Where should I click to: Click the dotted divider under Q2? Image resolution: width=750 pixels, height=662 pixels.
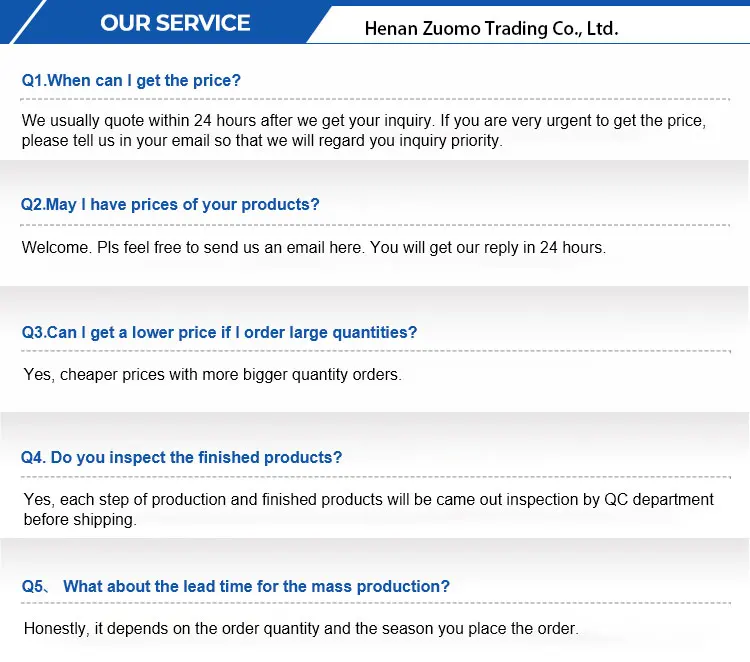(x=375, y=223)
